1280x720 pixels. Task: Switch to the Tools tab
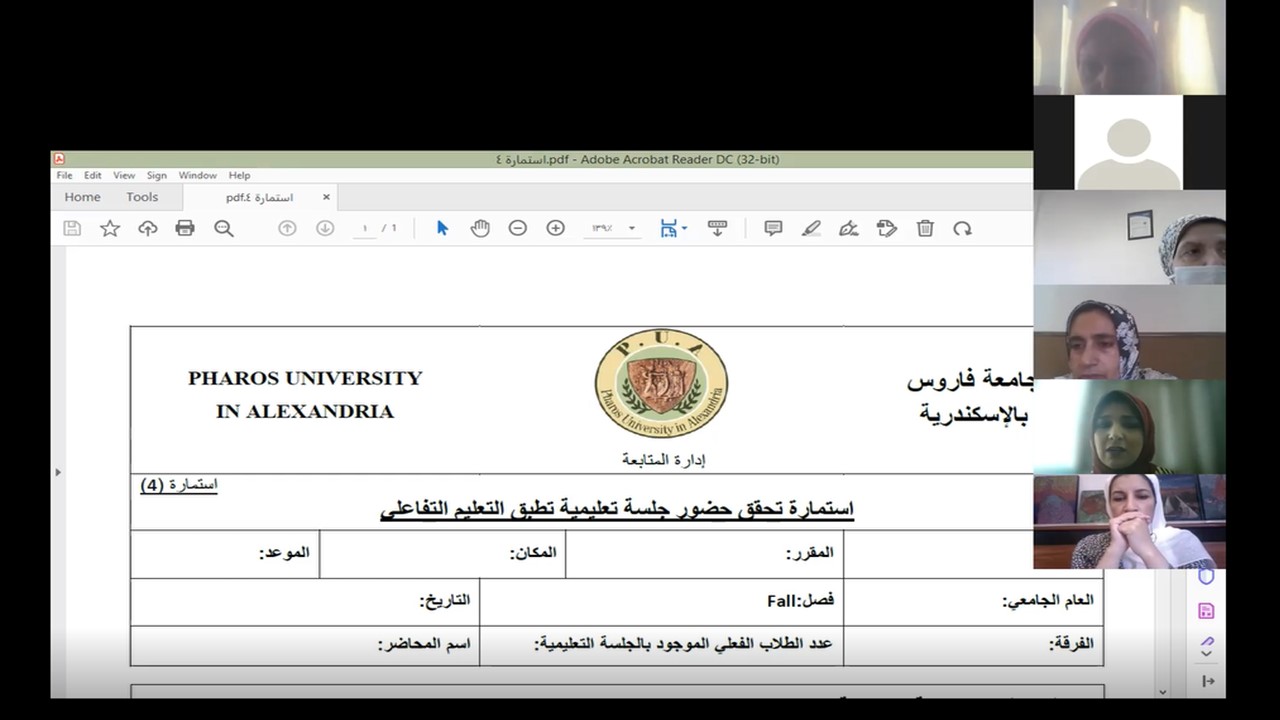click(x=142, y=197)
